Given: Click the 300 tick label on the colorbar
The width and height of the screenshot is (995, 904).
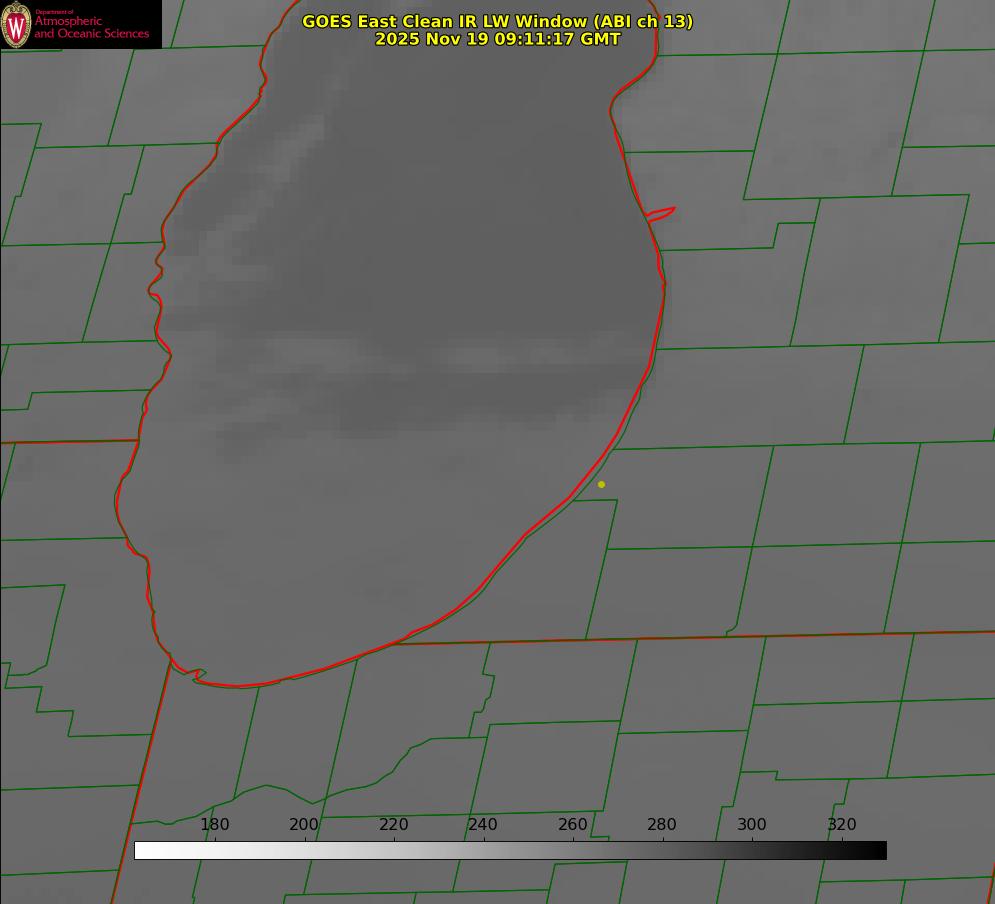Looking at the screenshot, I should click(x=752, y=824).
